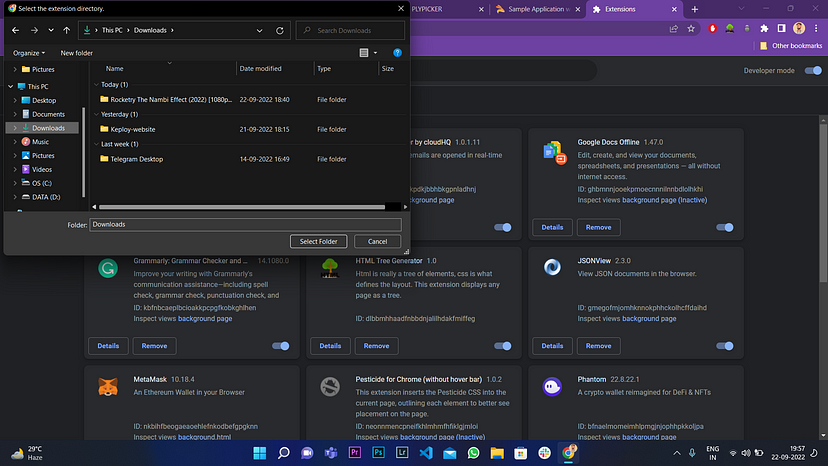Select Desktop in the navigation tree
Image resolution: width=828 pixels, height=466 pixels.
pos(44,100)
